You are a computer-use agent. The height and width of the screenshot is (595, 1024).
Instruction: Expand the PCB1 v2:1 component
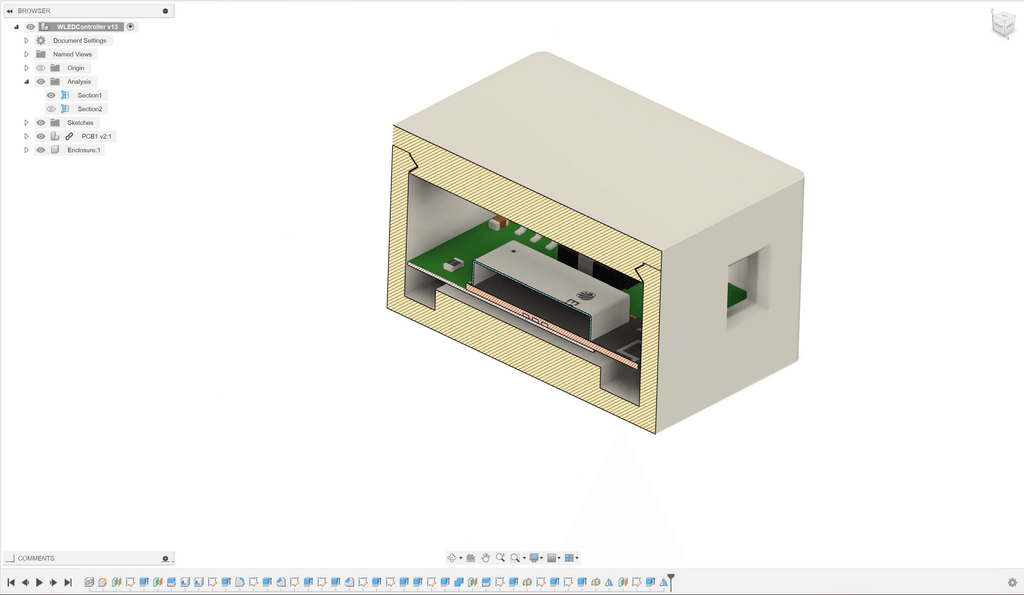click(27, 137)
